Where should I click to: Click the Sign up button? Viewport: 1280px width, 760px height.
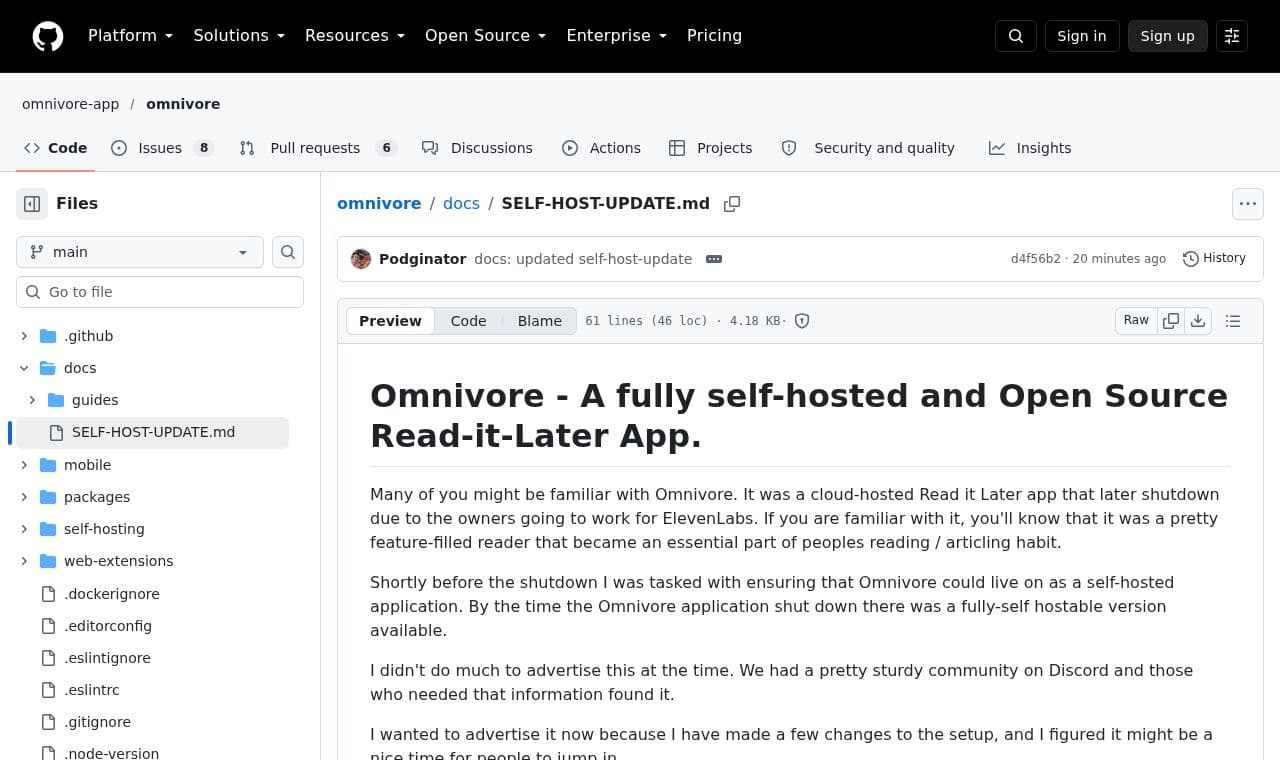click(x=1168, y=36)
